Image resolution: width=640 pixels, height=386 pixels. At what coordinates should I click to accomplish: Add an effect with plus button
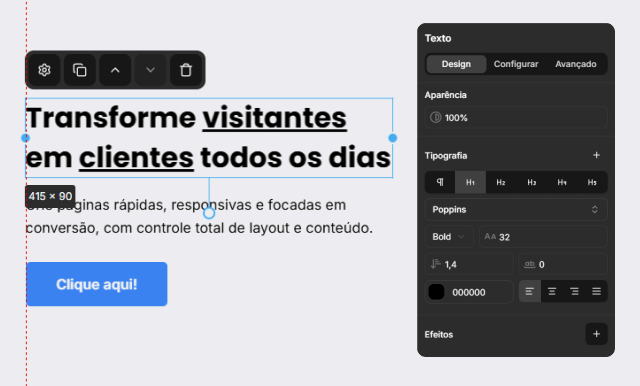[596, 334]
